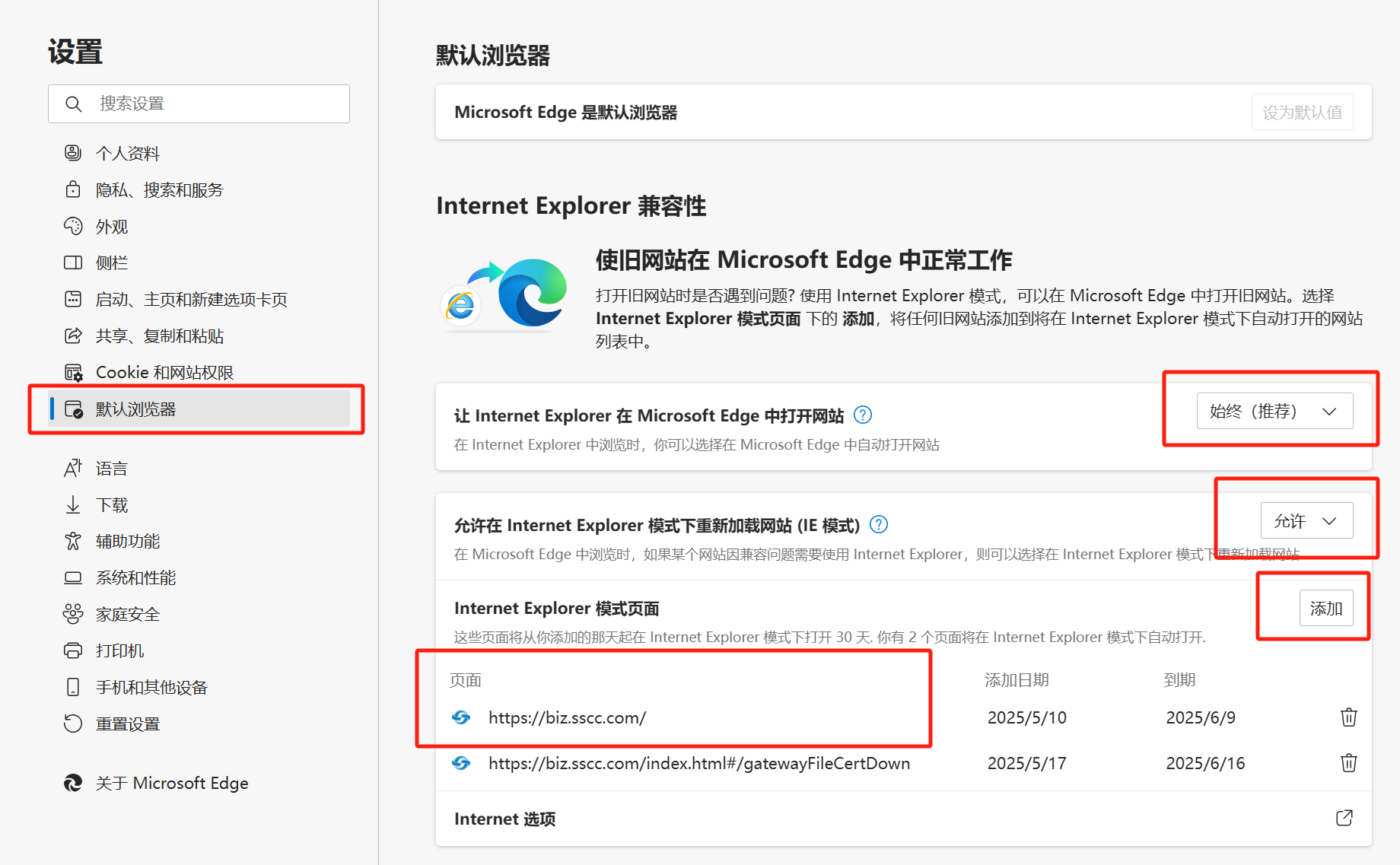Screen dimensions: 1400x865
Task: Open 语言 settings section
Action: click(x=199, y=468)
